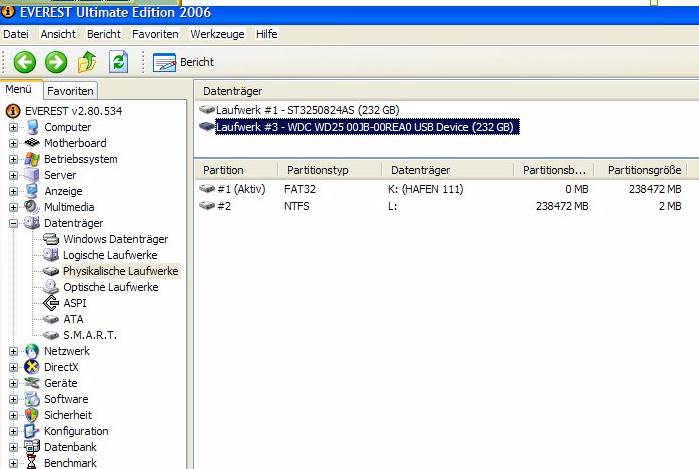The width and height of the screenshot is (699, 469).
Task: Expand the DirectX tree node
Action: tap(13, 367)
